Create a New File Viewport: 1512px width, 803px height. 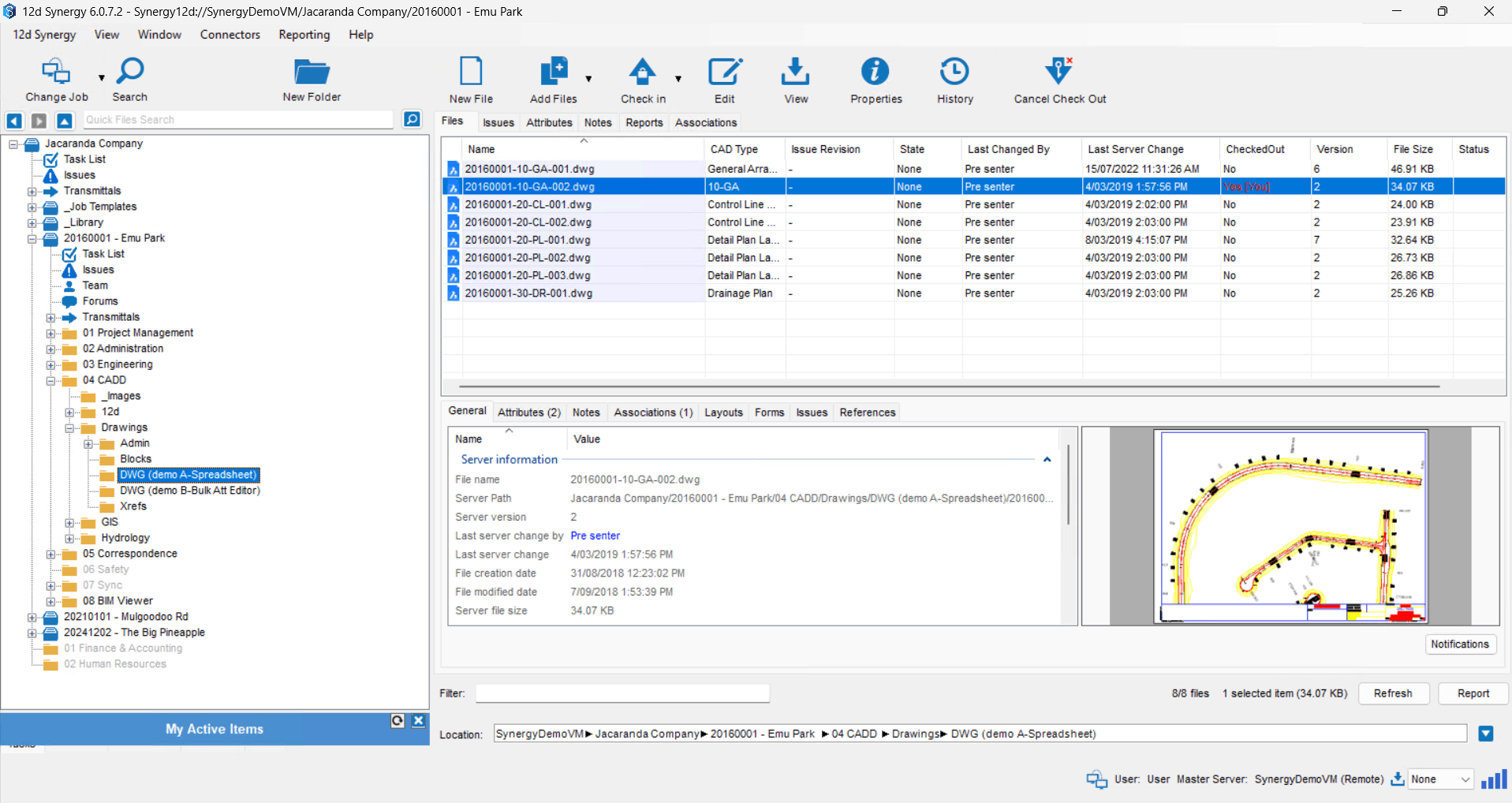pos(471,80)
